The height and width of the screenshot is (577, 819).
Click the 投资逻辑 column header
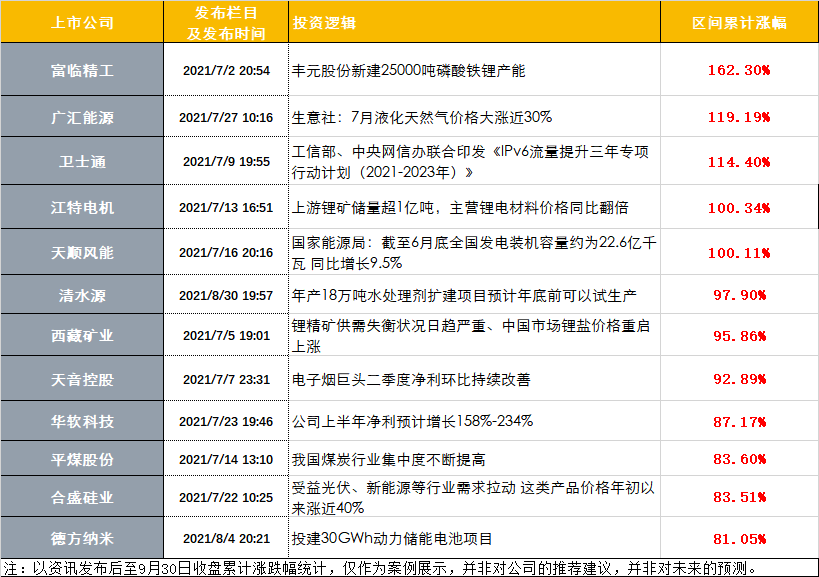coord(474,22)
